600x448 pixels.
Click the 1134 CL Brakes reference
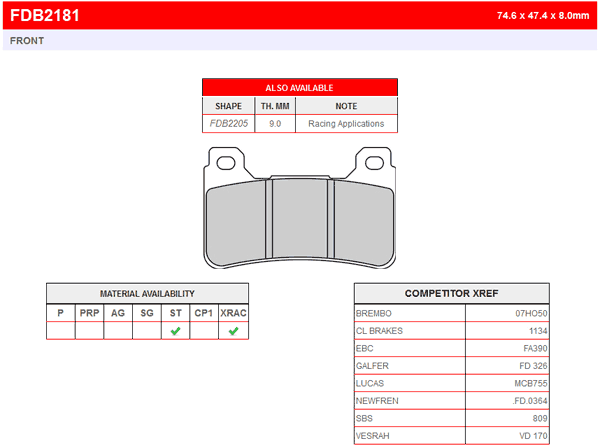point(538,331)
